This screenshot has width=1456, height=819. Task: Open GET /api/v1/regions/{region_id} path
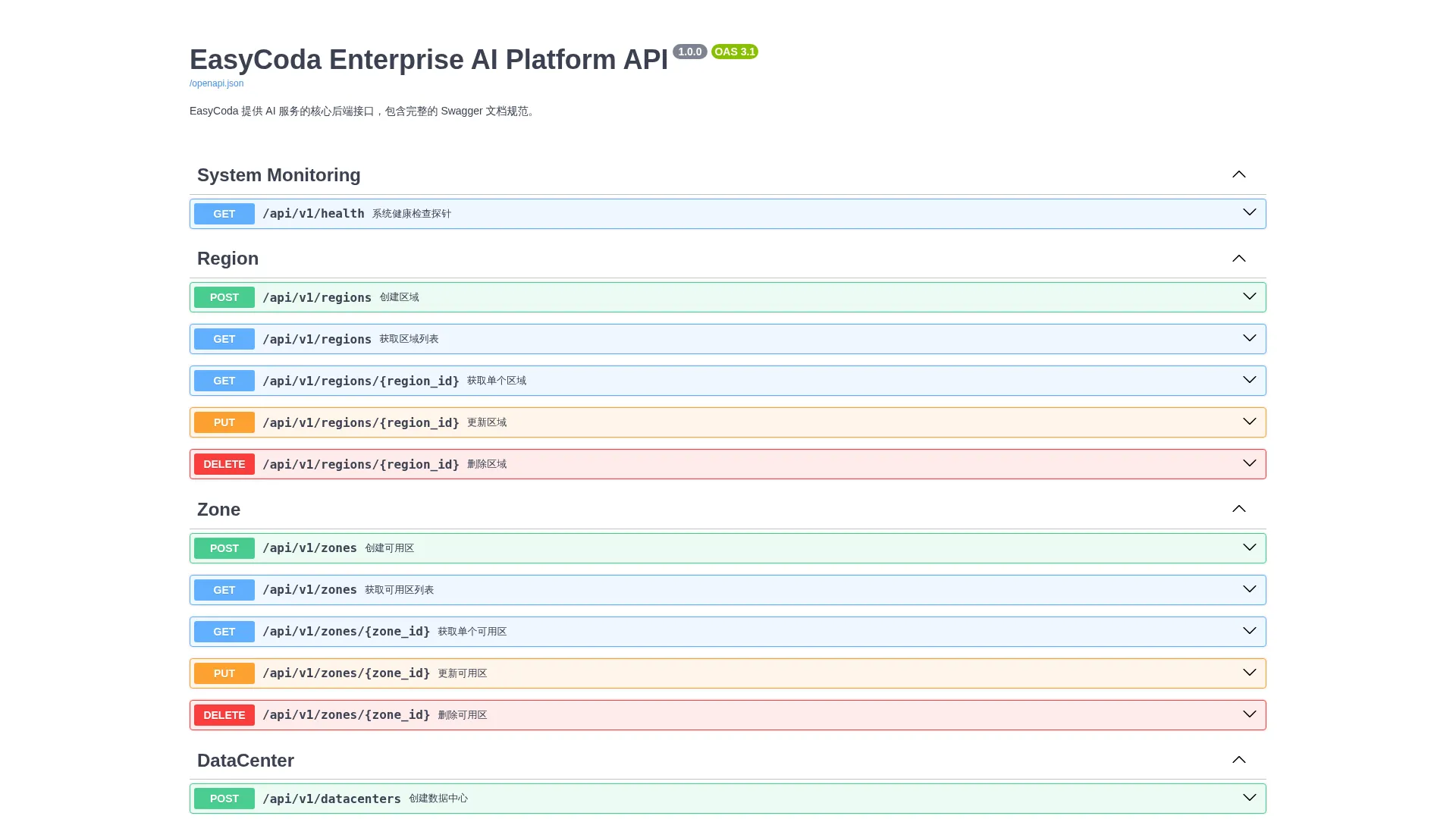point(361,381)
